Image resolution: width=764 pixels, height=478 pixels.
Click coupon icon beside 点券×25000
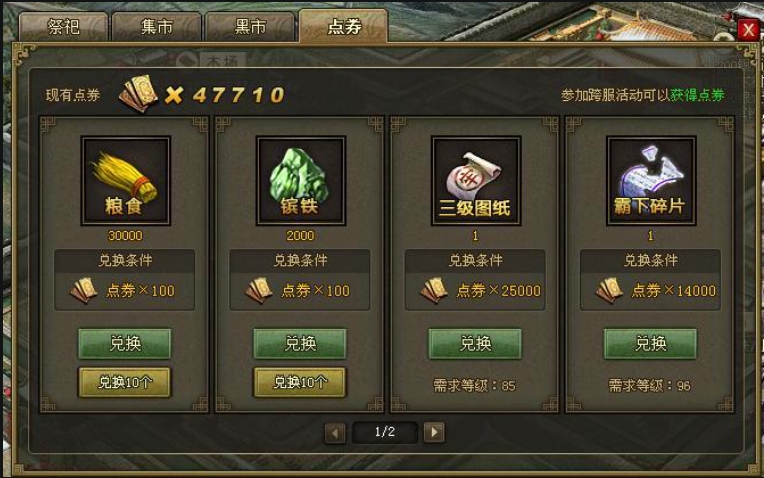tap(434, 290)
